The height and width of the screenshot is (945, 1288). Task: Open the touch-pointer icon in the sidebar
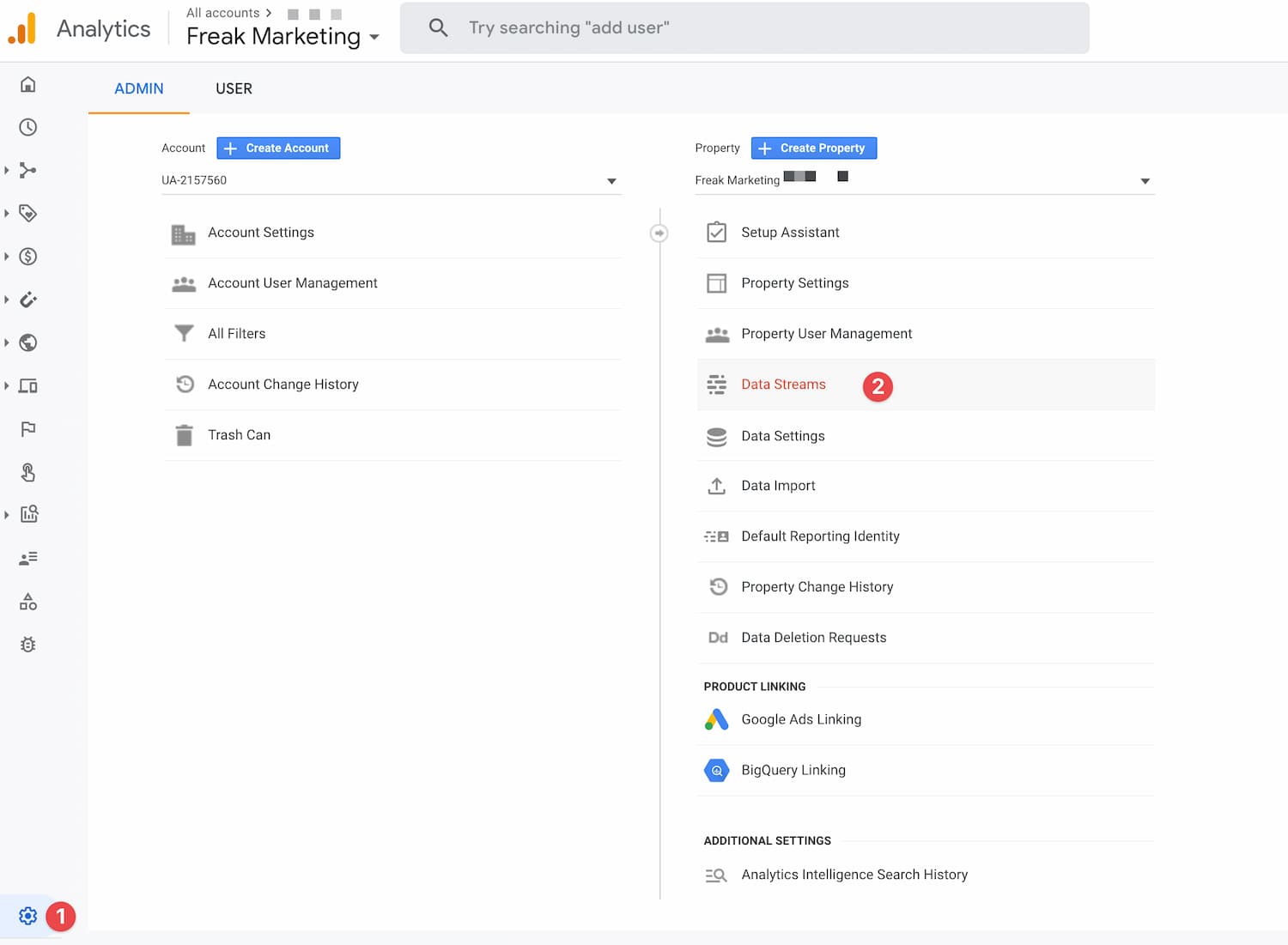28,472
